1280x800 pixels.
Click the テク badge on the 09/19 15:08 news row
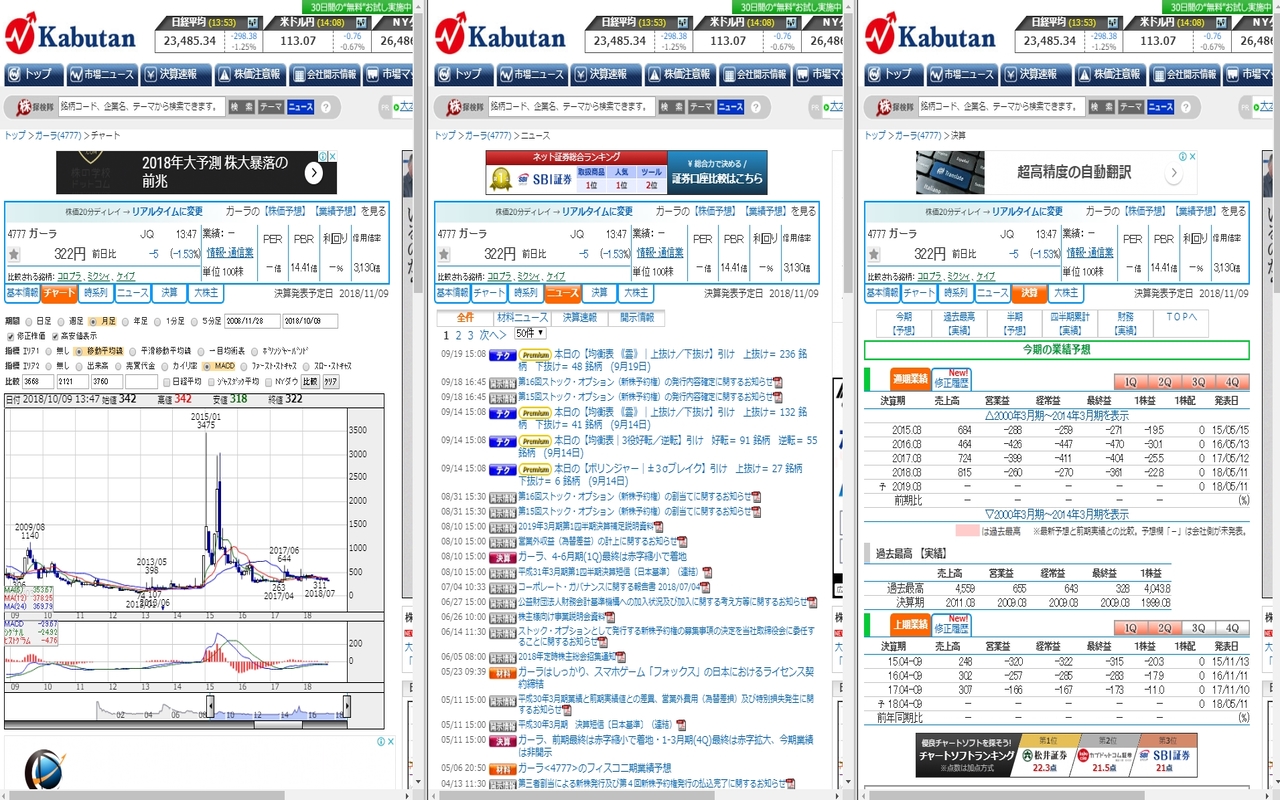[502, 354]
